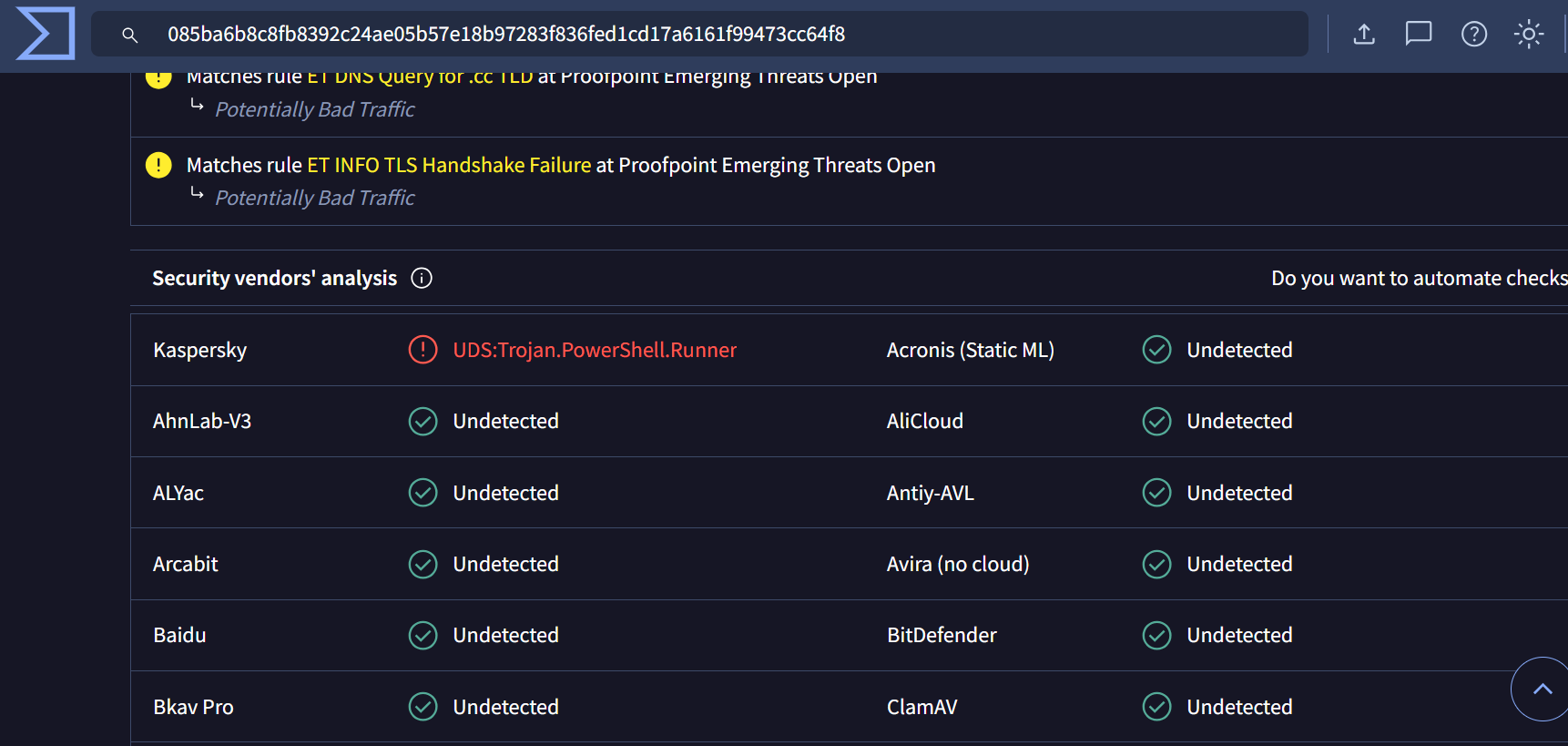Click the Avira (no cloud) undetected check icon

[x=1156, y=564]
